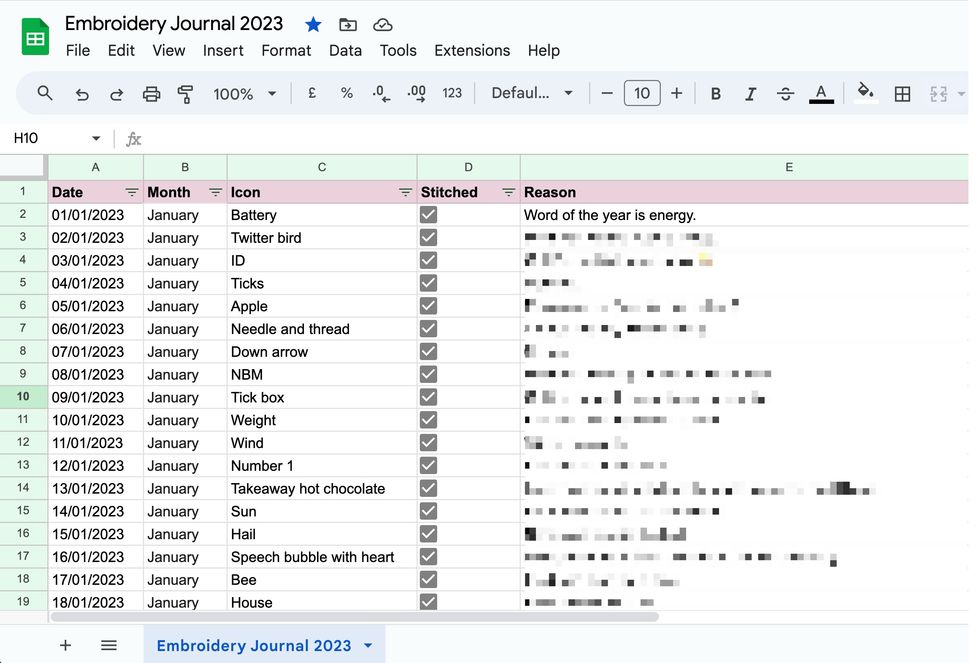Uncheck the Stitched box on the Bee row

click(428, 579)
